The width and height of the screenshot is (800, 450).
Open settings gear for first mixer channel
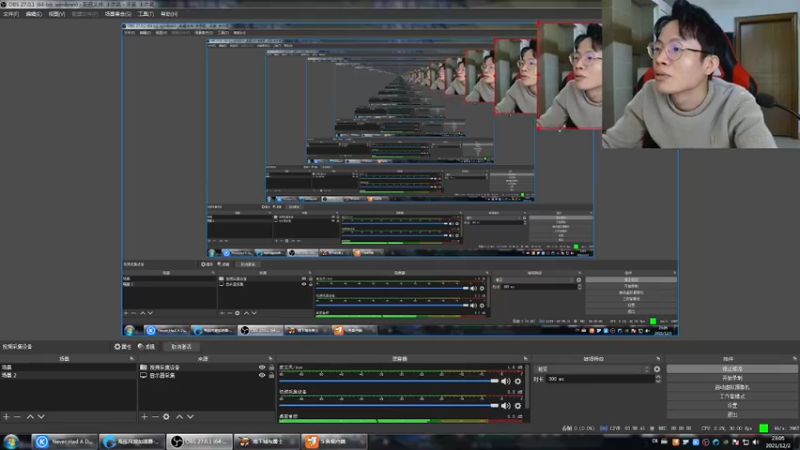coord(518,381)
